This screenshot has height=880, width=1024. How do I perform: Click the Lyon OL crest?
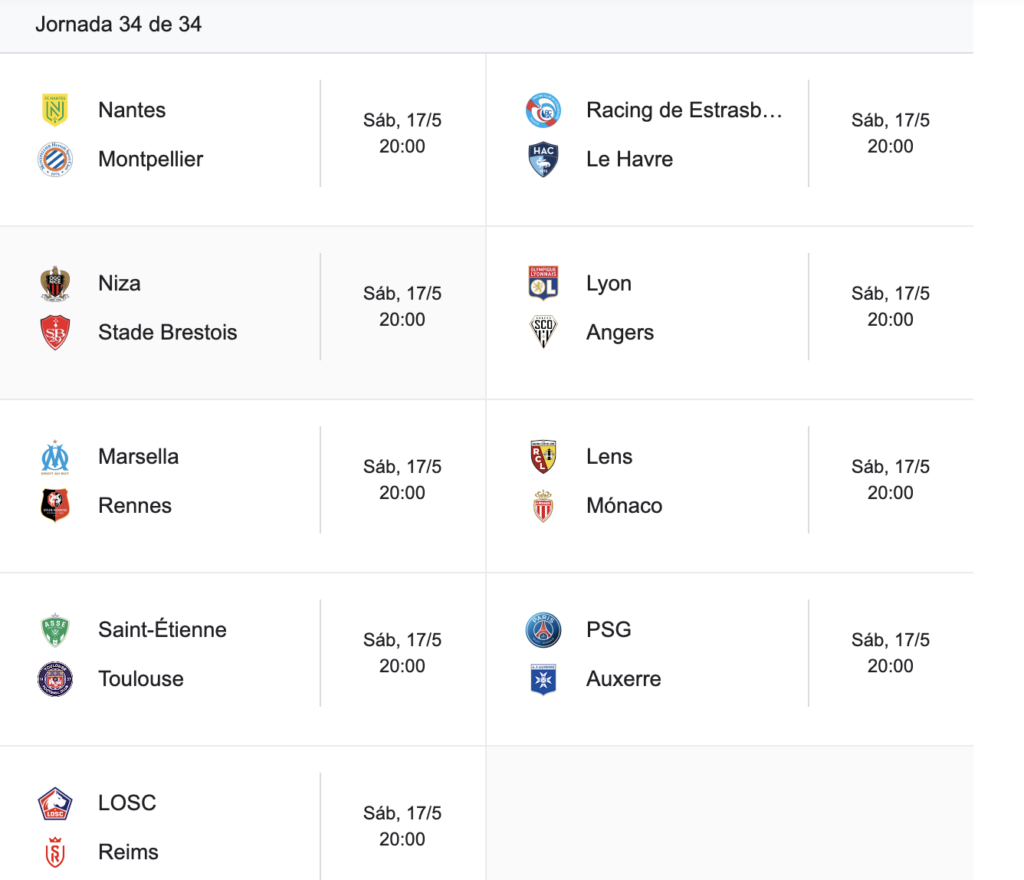tap(543, 283)
